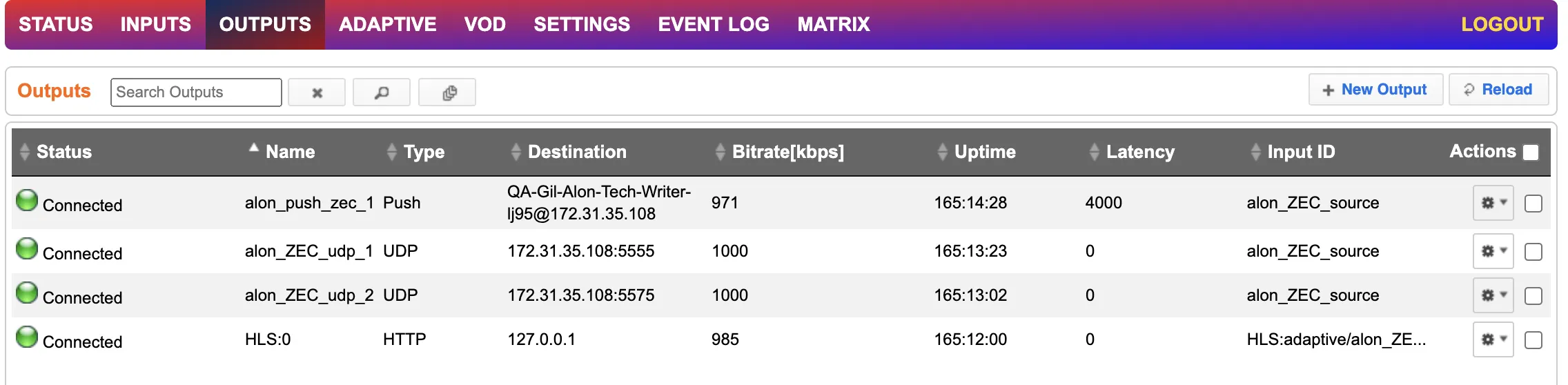
Task: Tick the select-all Actions checkbox
Action: [x=1531, y=152]
